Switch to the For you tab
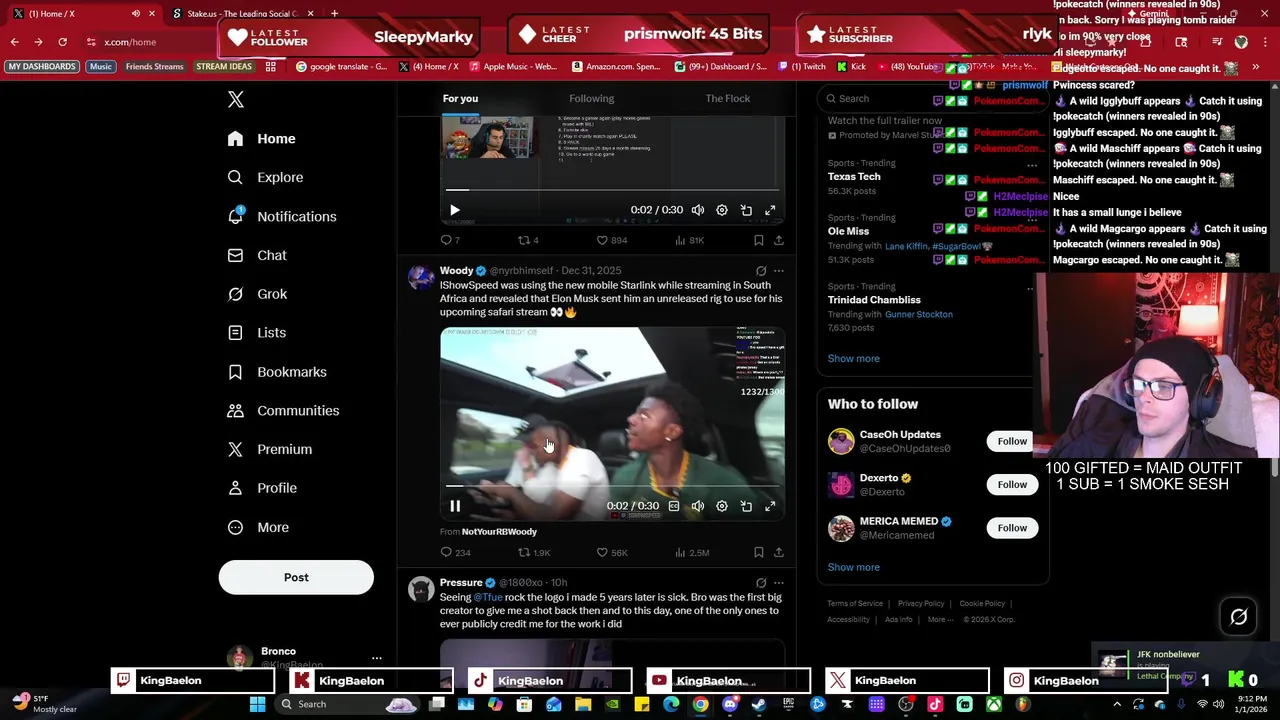 click(x=460, y=98)
